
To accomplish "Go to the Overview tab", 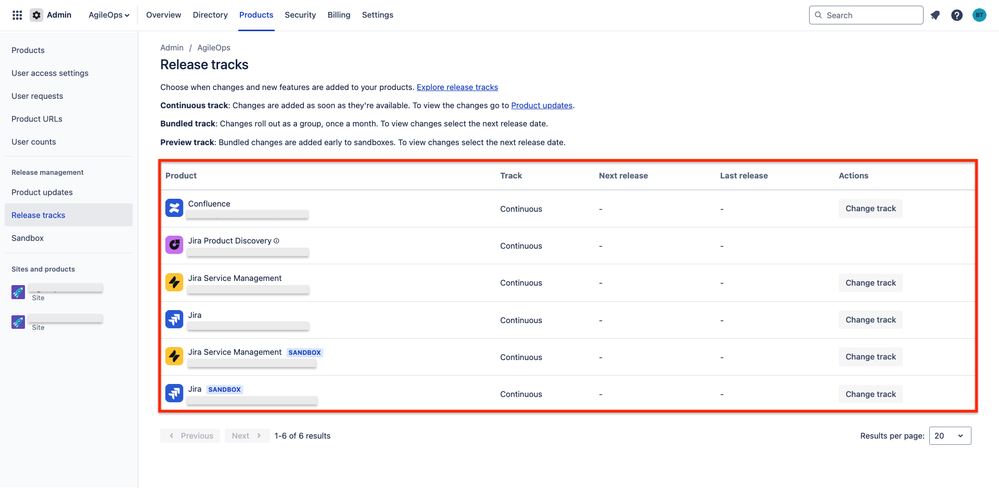I will pyautogui.click(x=164, y=15).
